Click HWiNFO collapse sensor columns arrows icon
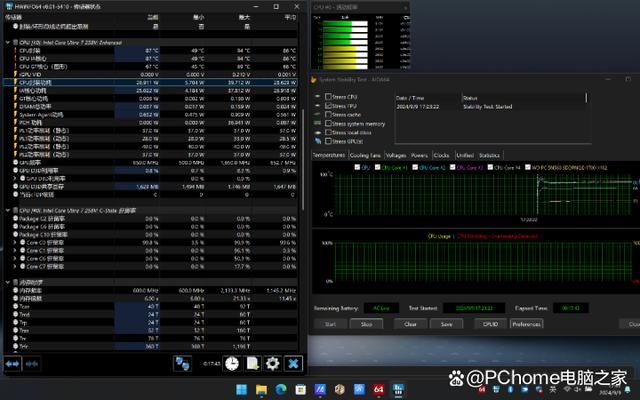640x400 pixels. (32, 364)
